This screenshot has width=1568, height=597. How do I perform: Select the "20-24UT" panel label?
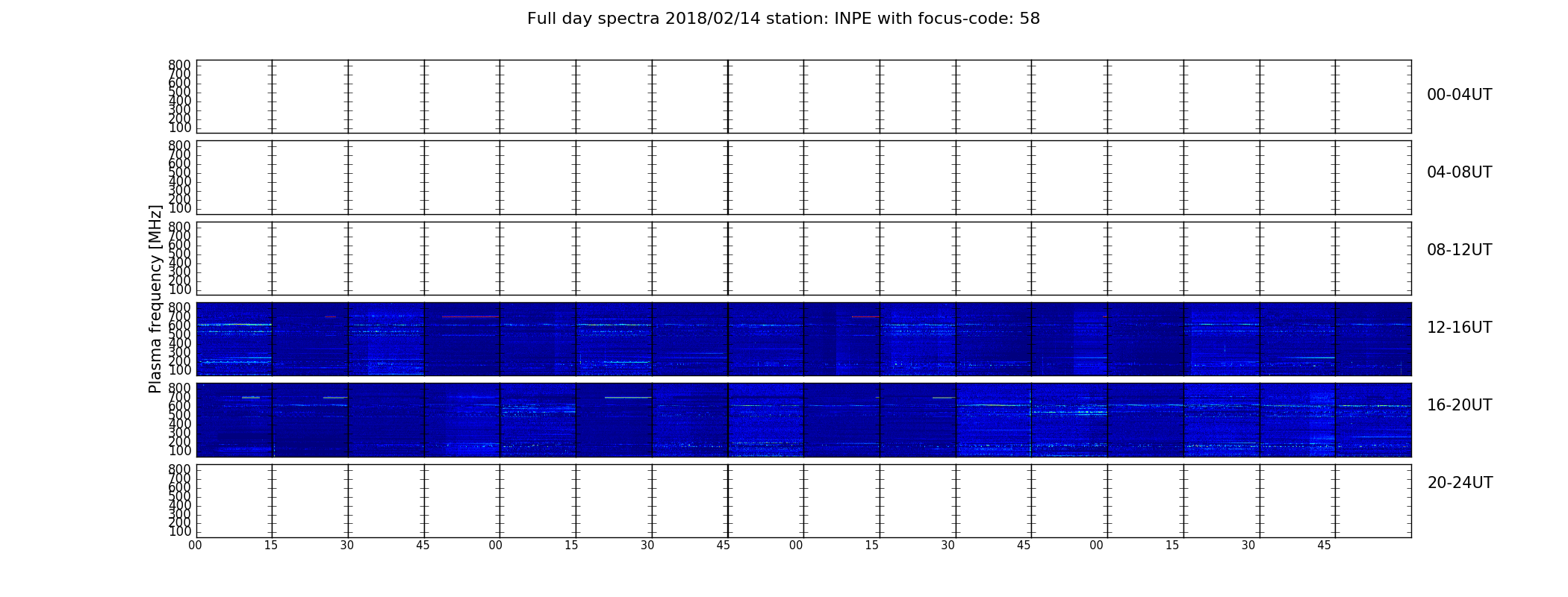(1460, 483)
